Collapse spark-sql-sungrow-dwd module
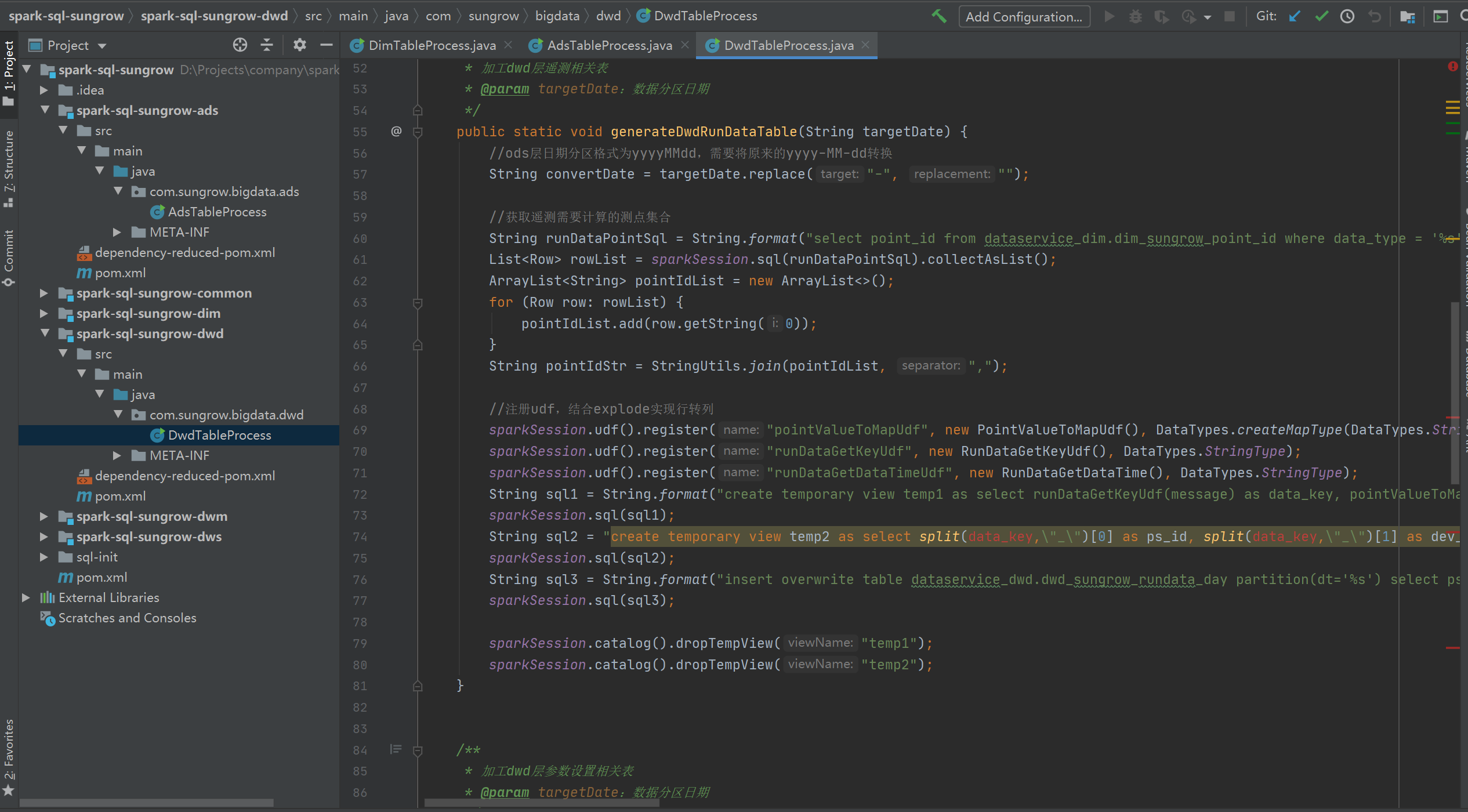1468x812 pixels. [45, 333]
